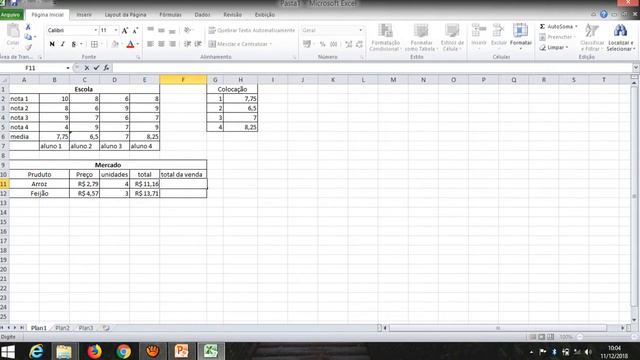Center text horizontally icon
The height and width of the screenshot is (360, 640).
161,44
